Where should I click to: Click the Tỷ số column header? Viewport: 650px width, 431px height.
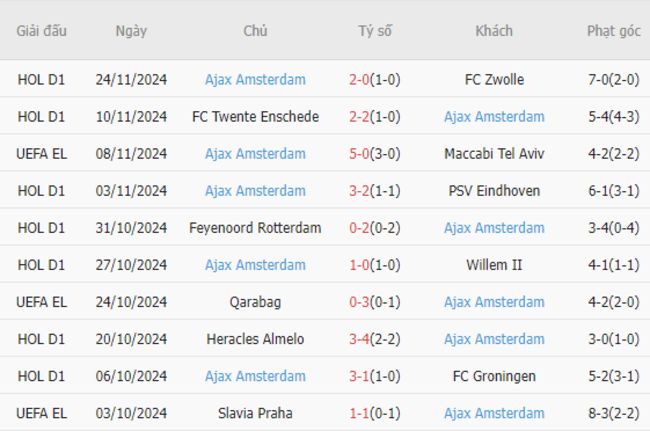[375, 31]
